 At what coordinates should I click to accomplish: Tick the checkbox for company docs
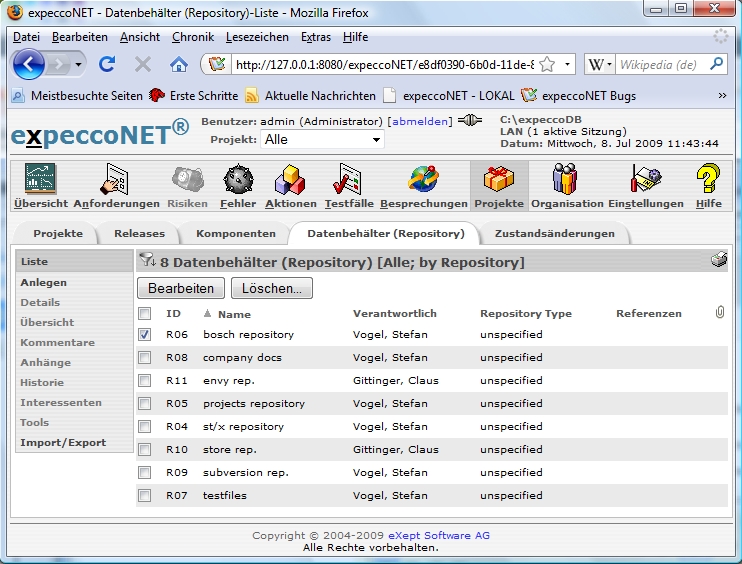click(145, 358)
